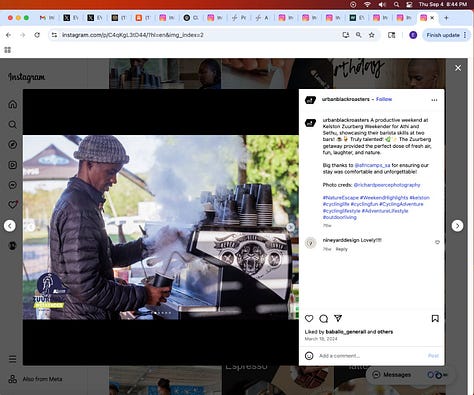Open the volume menu bar icon
The image size is (474, 395).
point(382,4)
